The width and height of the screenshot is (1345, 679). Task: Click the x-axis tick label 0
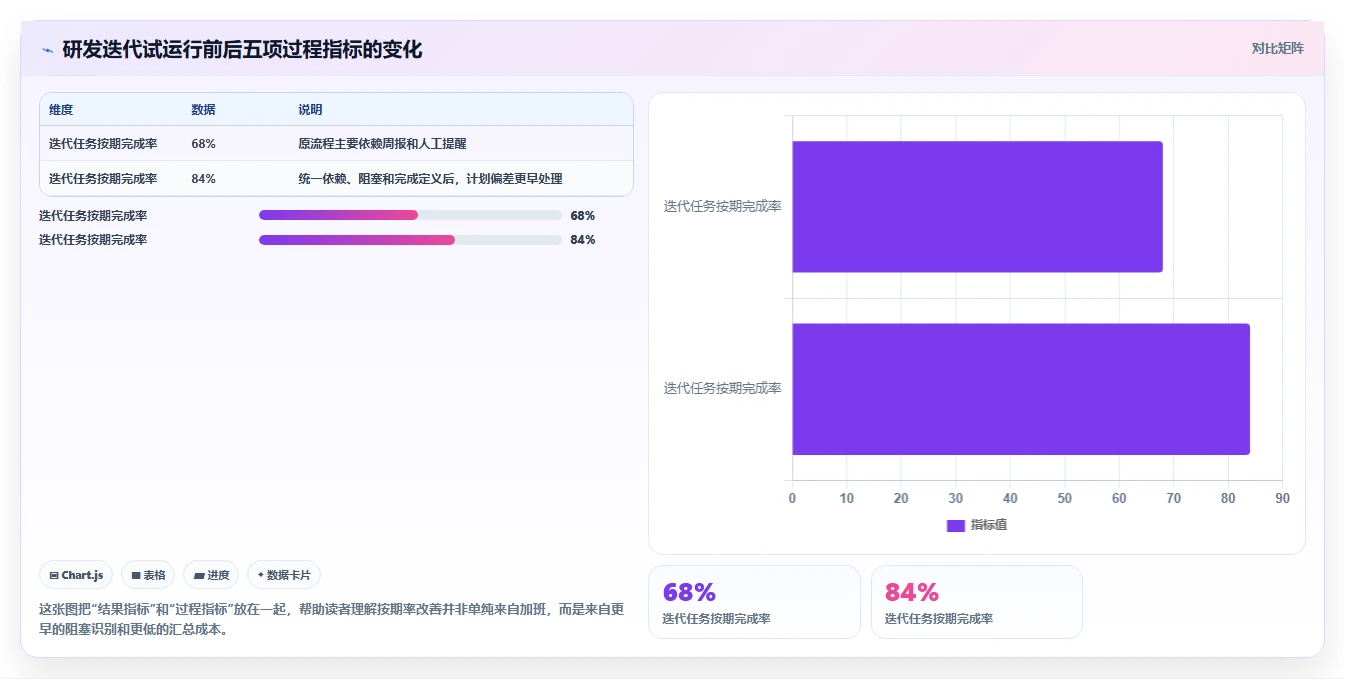click(x=793, y=498)
